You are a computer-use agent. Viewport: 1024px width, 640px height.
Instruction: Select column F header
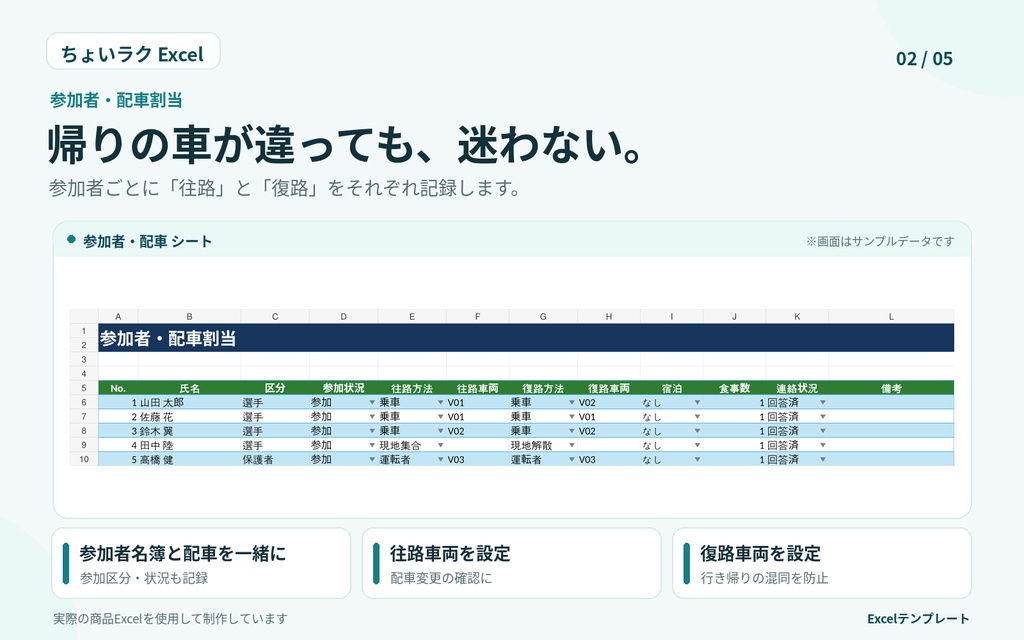(477, 317)
